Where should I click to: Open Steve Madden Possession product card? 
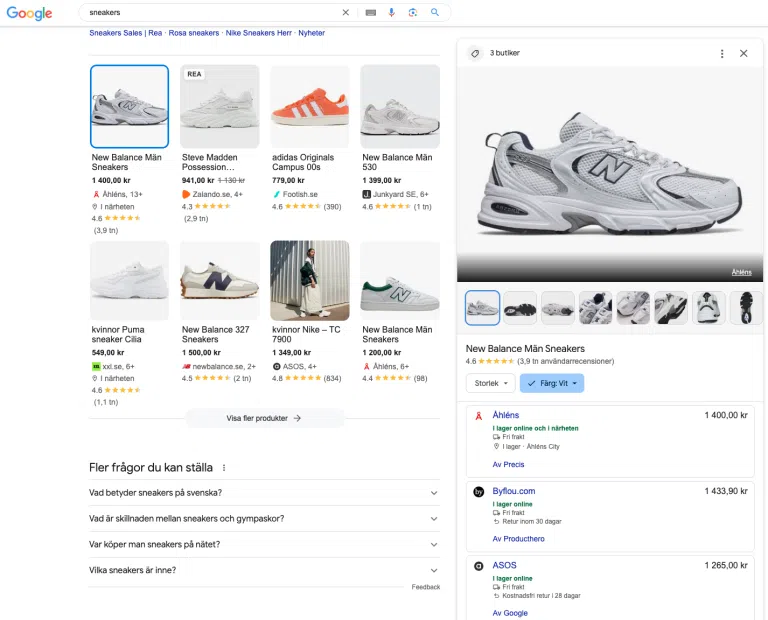click(x=219, y=106)
